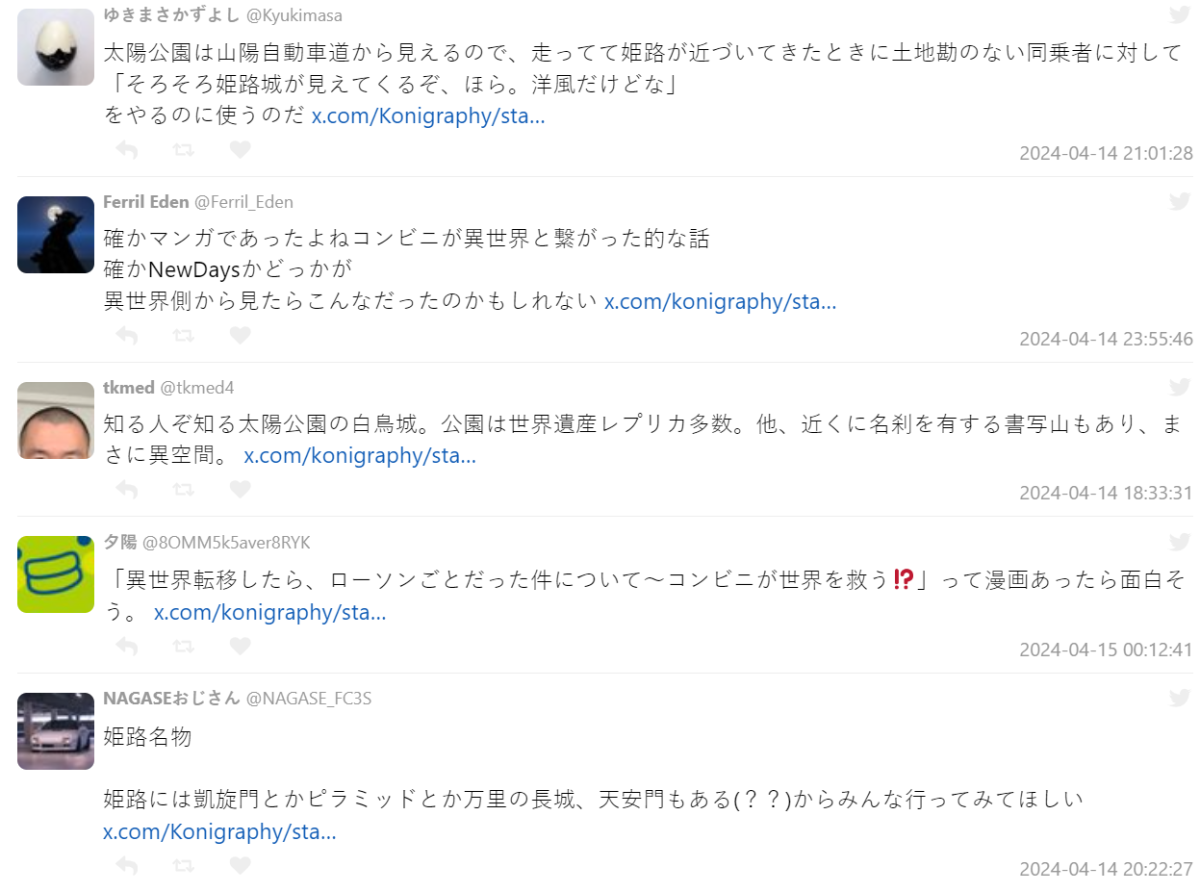The width and height of the screenshot is (1200, 892).
Task: Like the tkmed tweet
Action: tap(240, 490)
